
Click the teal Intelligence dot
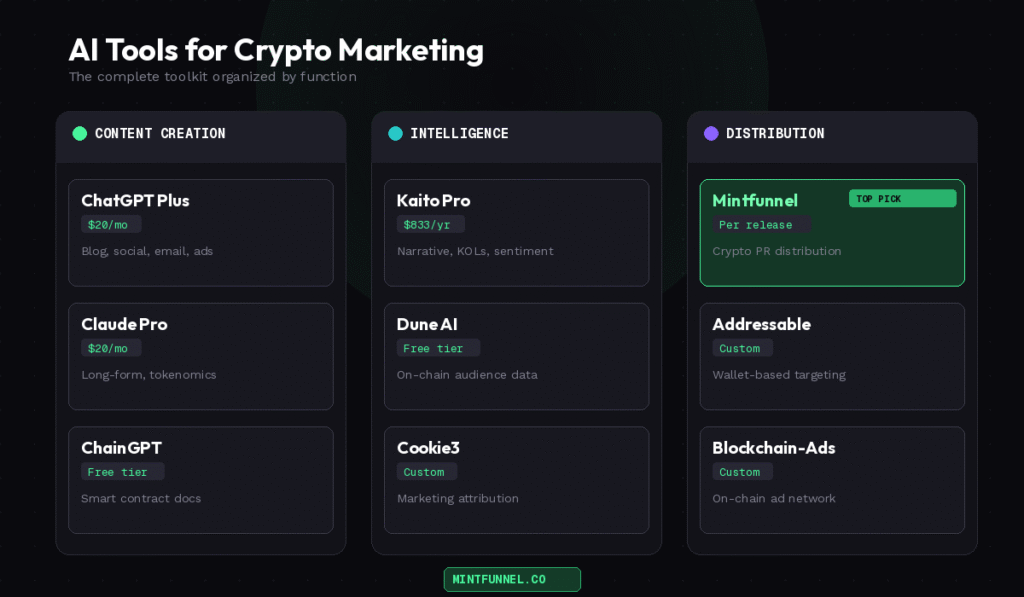395,133
